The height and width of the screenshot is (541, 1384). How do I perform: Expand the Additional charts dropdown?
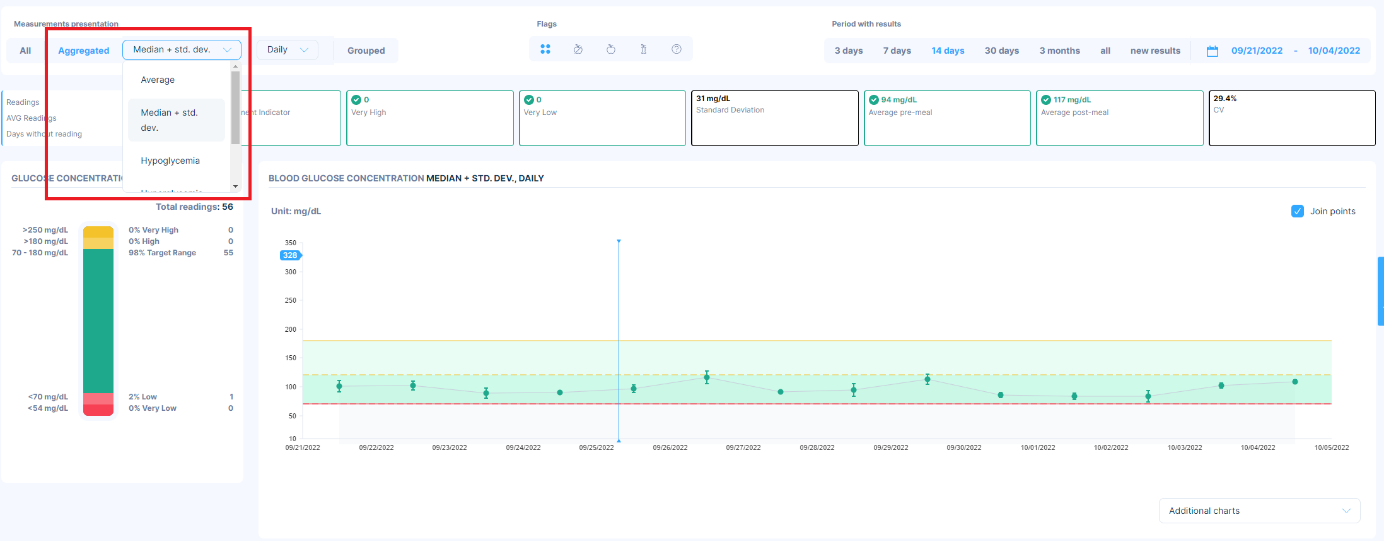[x=1260, y=511]
